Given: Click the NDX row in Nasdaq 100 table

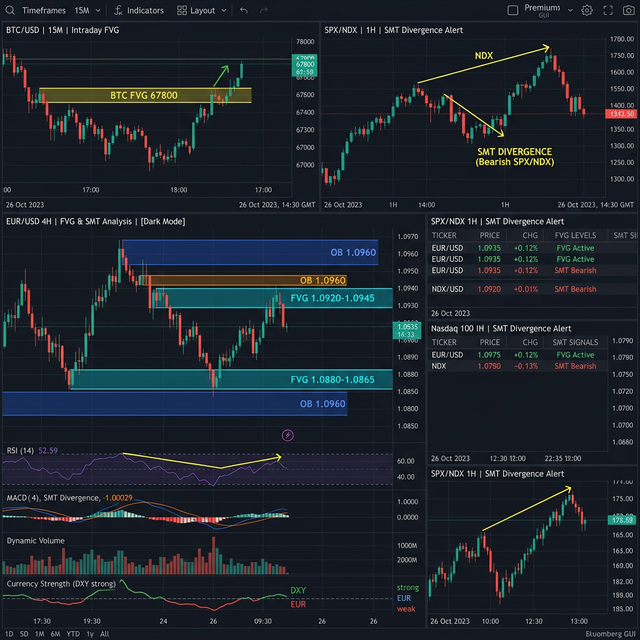Looking at the screenshot, I should tap(517, 366).
